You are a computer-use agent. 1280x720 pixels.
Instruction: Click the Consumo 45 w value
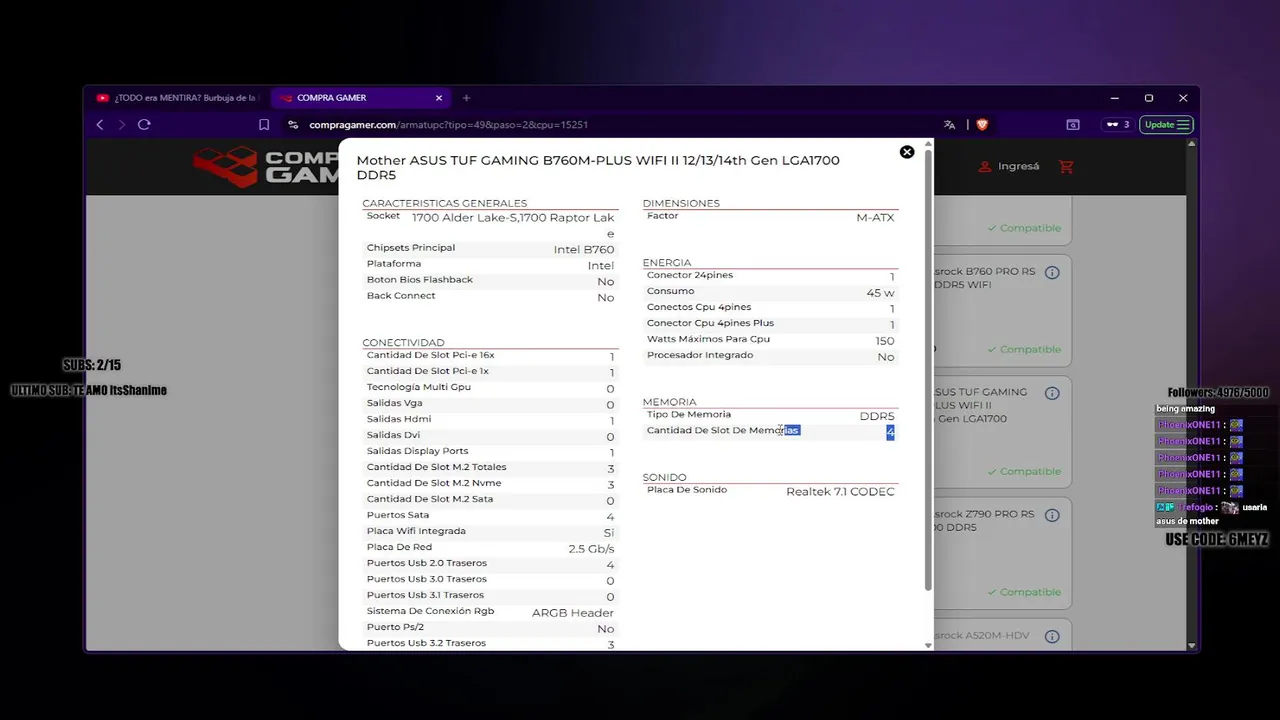pyautogui.click(x=880, y=293)
